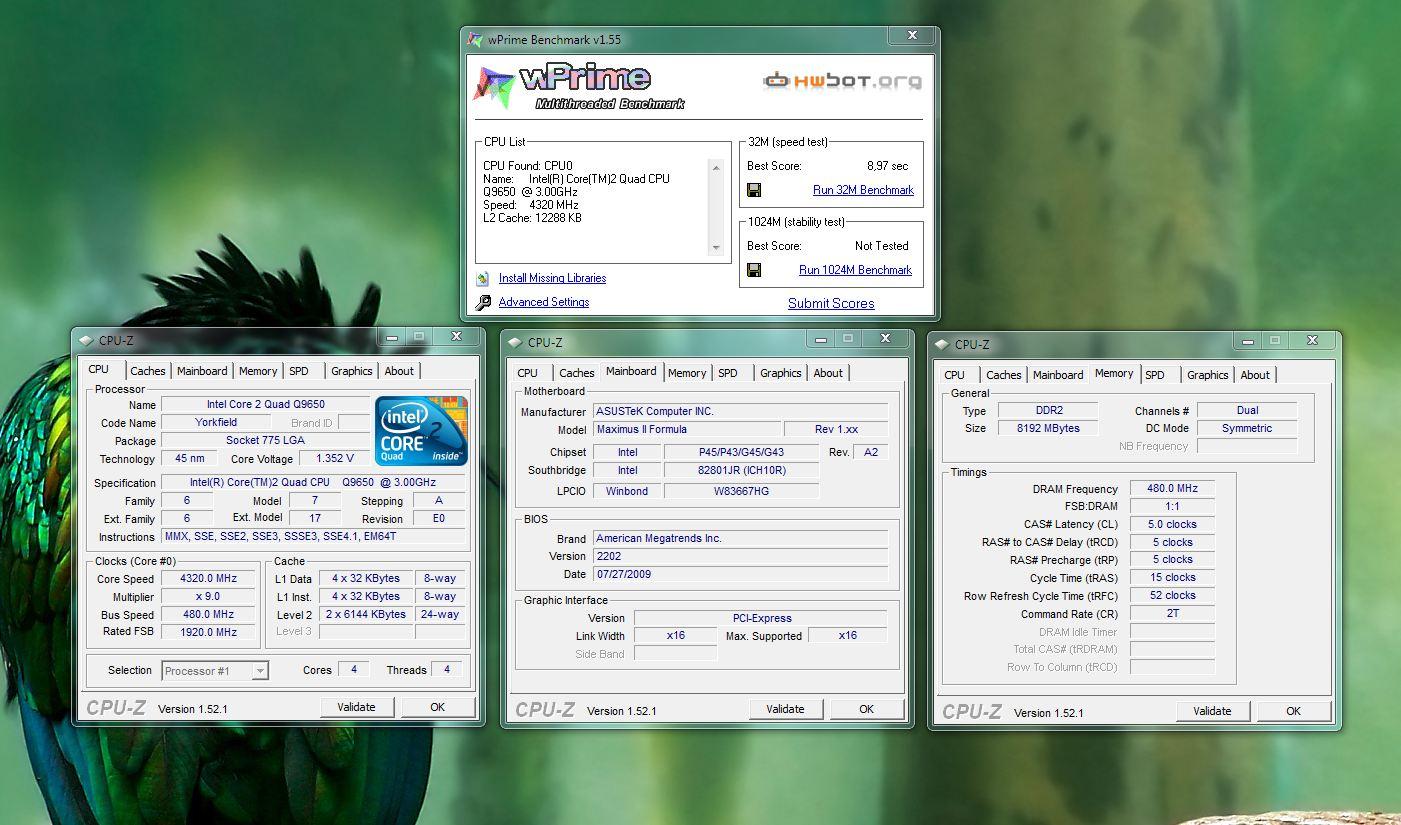Open Graphics tab in first CPU-Z window
The width and height of the screenshot is (1401, 825).
352,371
